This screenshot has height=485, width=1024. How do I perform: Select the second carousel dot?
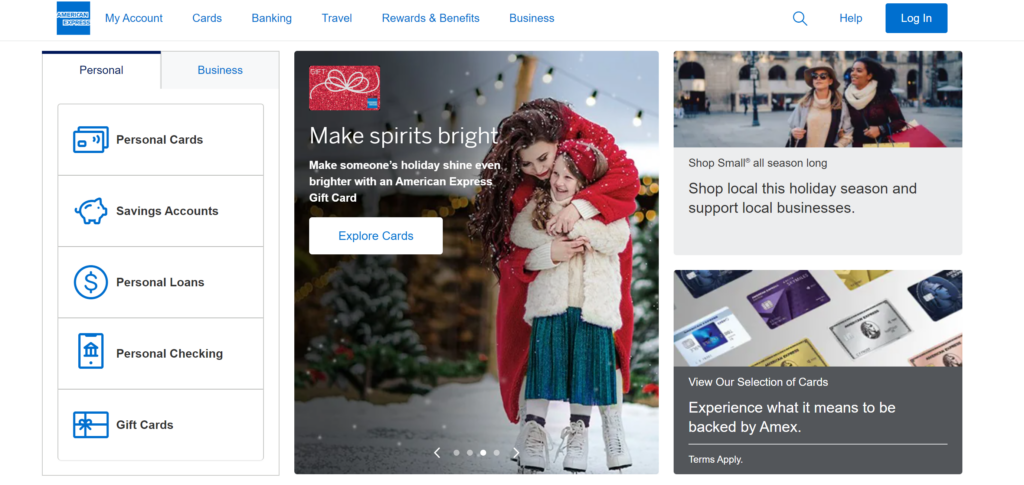click(470, 452)
